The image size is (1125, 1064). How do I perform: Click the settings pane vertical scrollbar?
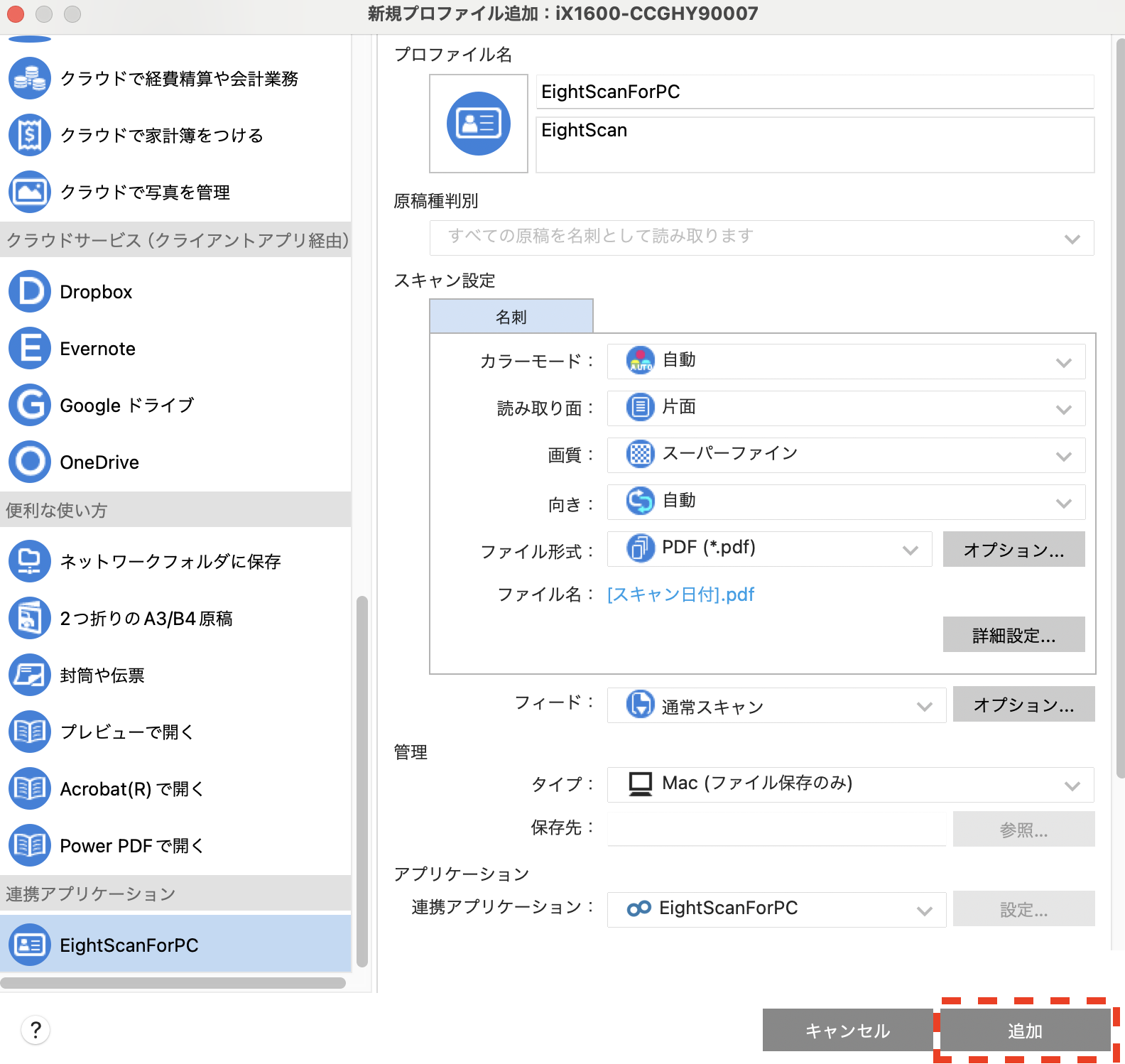click(x=1120, y=408)
